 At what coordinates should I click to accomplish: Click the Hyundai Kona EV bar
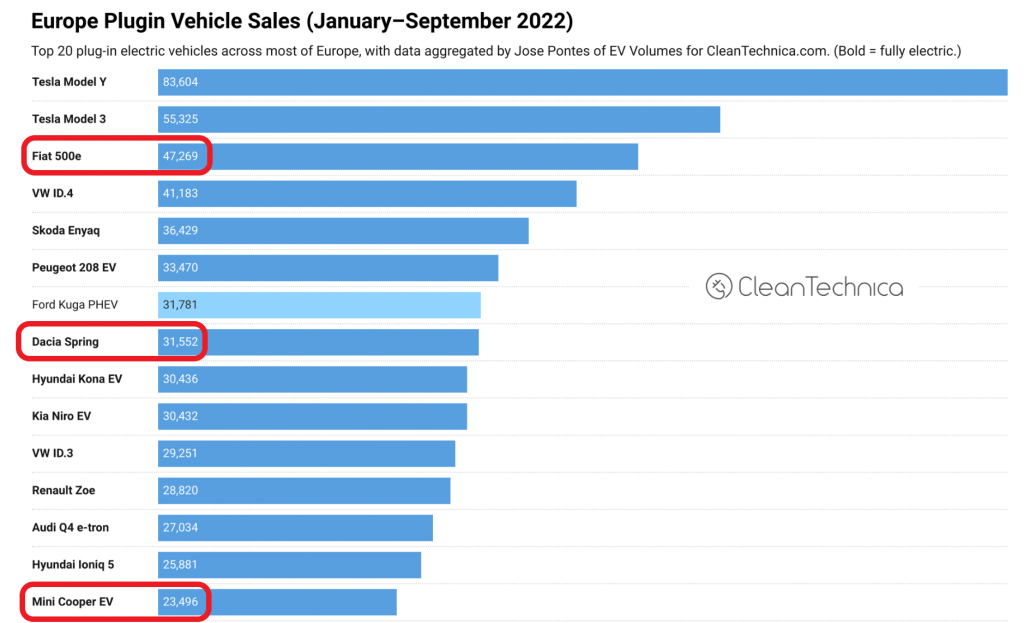312,379
